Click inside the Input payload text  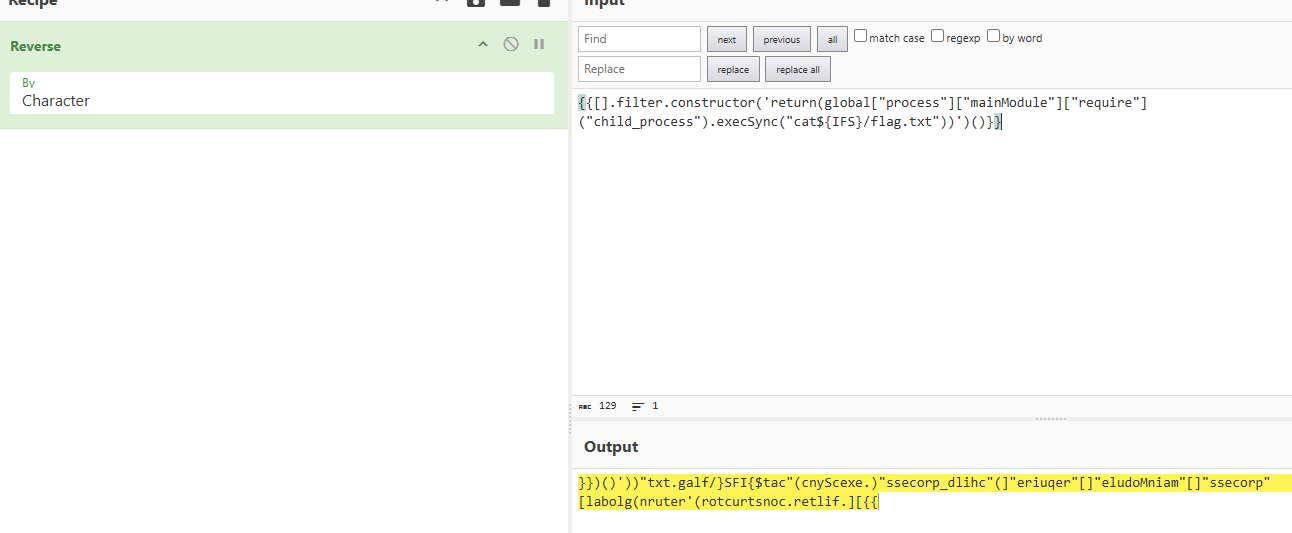tap(860, 112)
